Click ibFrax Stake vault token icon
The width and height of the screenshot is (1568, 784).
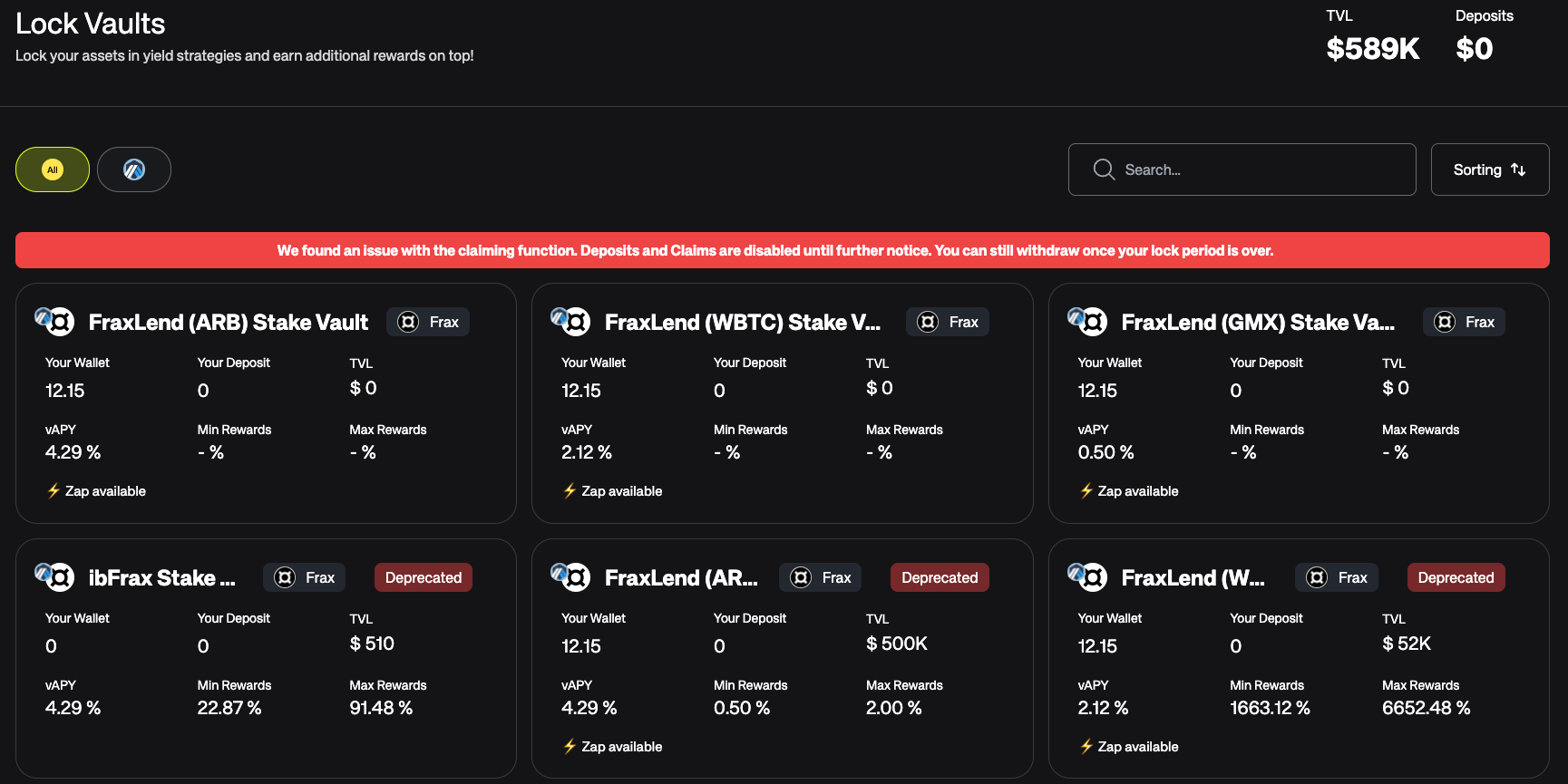(x=55, y=577)
